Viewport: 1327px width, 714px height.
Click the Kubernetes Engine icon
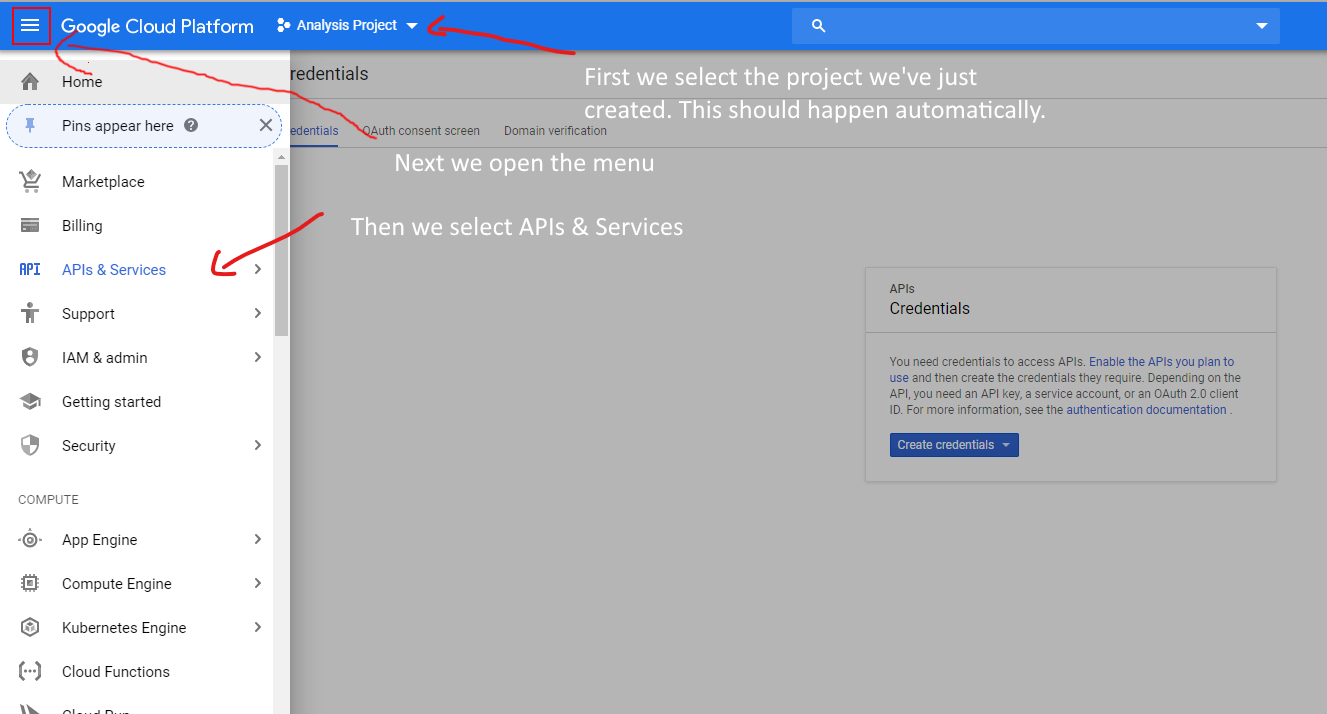[30, 628]
